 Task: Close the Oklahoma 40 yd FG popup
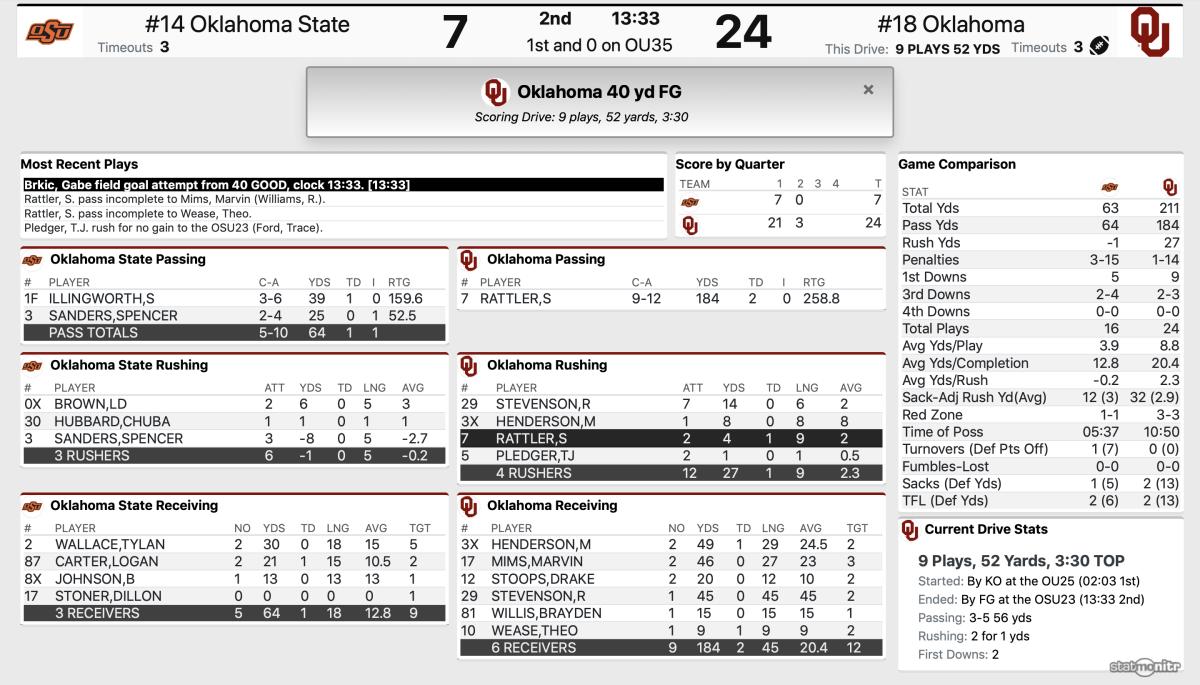[868, 90]
